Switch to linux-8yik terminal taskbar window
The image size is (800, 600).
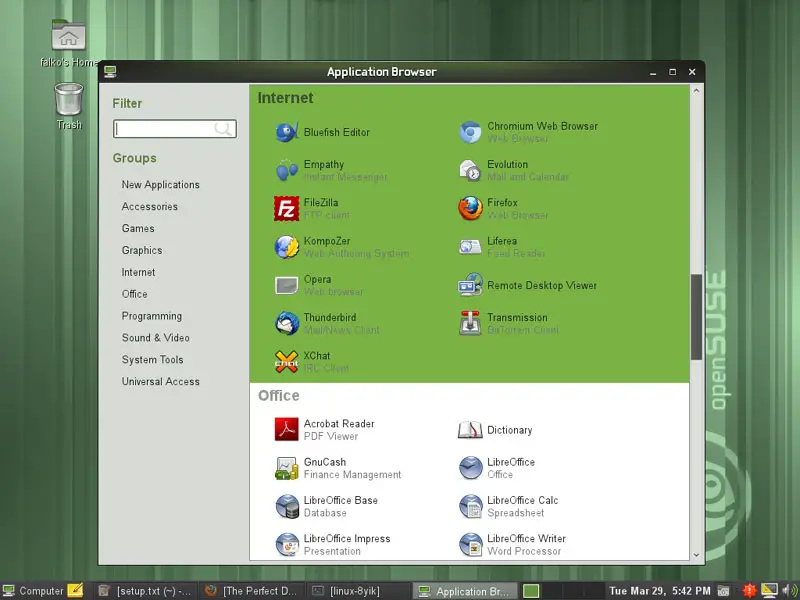point(357,591)
